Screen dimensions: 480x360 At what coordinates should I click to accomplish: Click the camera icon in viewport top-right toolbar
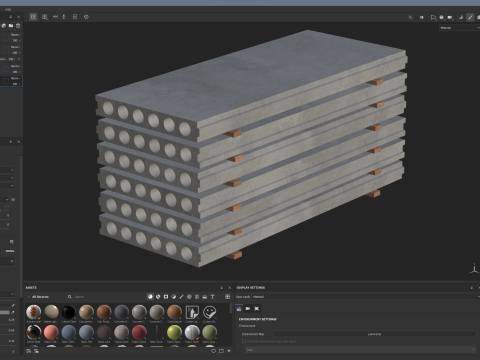(x=450, y=17)
